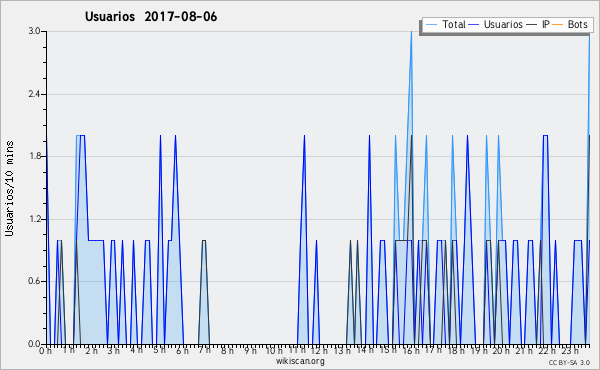Click the 2 h x-axis label

91,350
